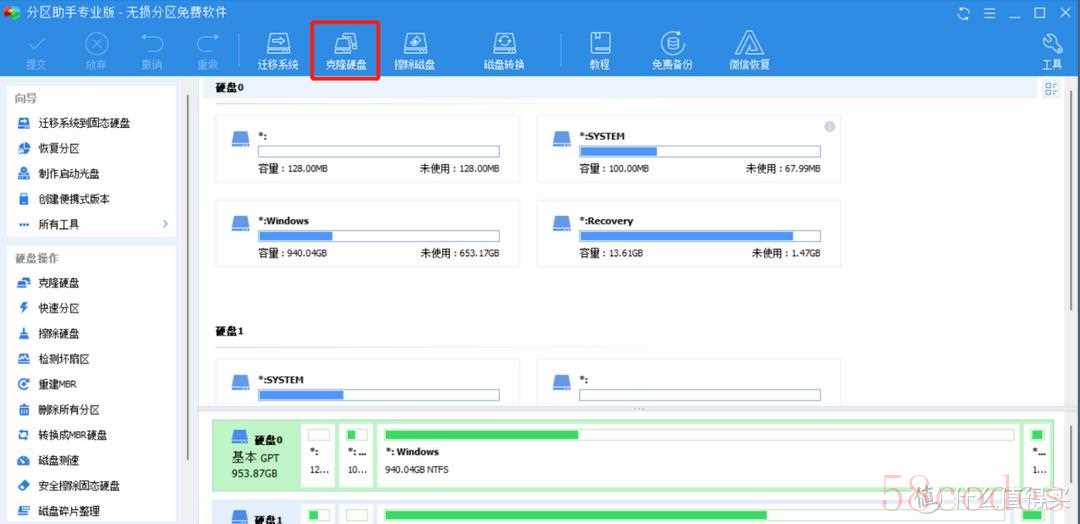Click the *: Windows 940.04GB NTFS map partition
This screenshot has width=1080, height=524.
[698, 456]
